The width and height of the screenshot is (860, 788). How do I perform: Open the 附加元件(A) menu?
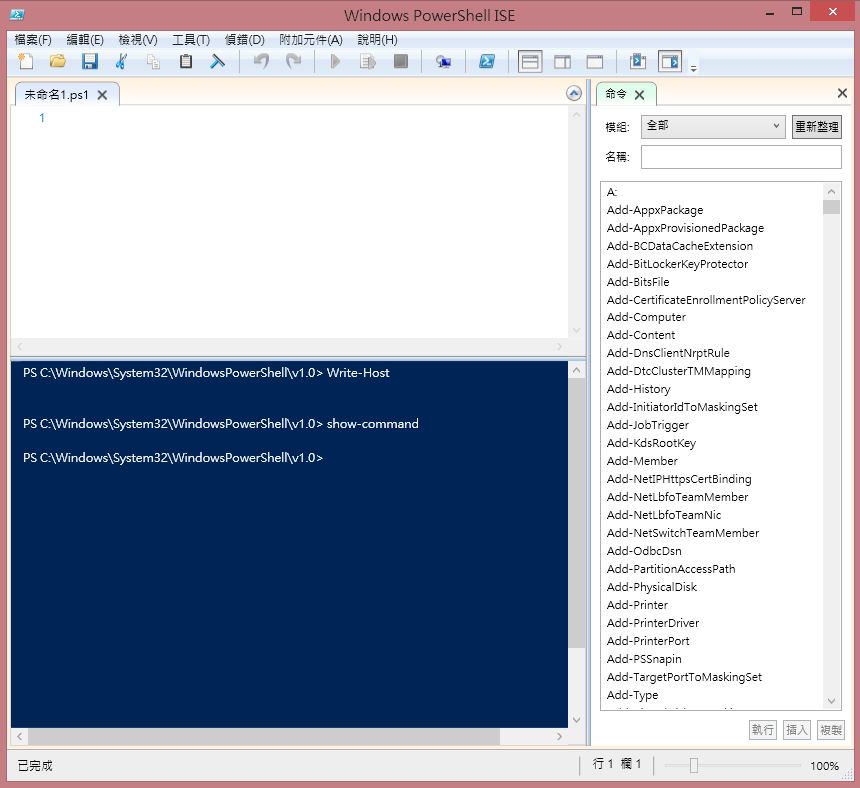tap(311, 39)
